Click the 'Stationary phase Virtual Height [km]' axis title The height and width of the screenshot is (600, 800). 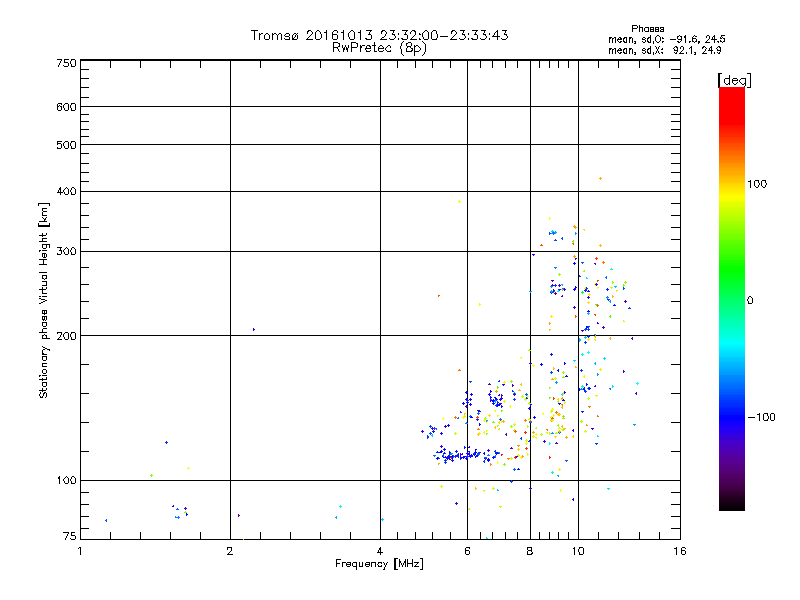pyautogui.click(x=44, y=300)
